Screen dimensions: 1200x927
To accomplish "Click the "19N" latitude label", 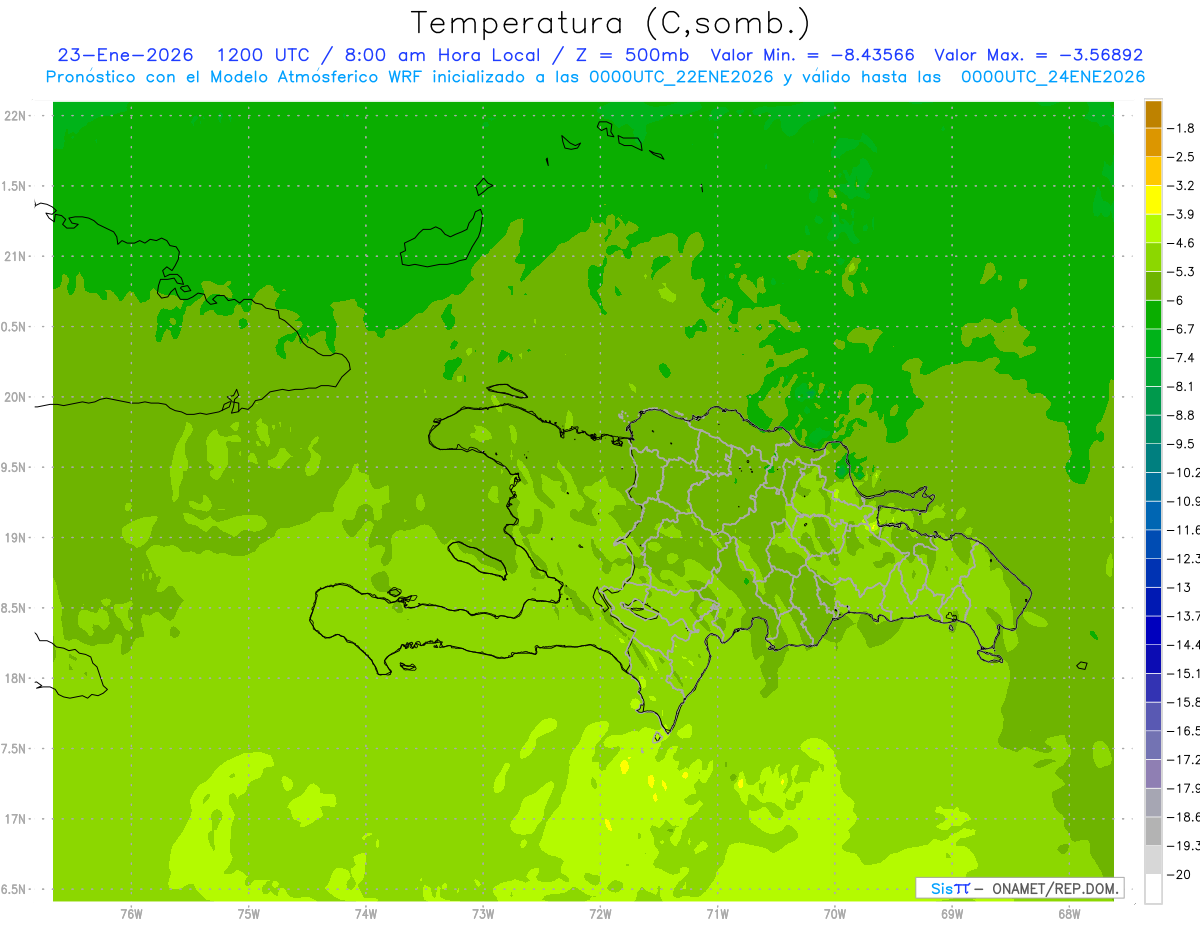I will [x=17, y=538].
